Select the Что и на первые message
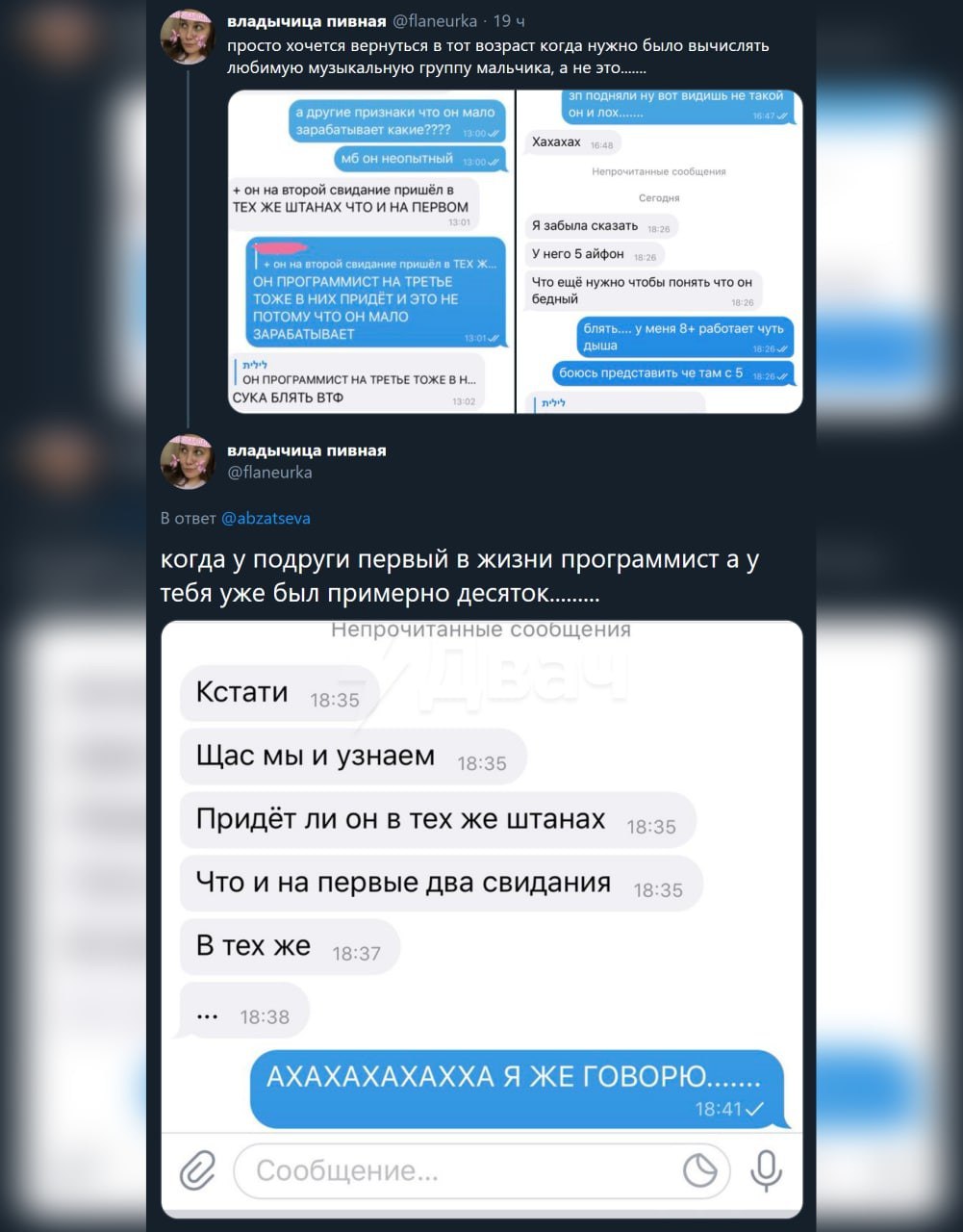This screenshot has width=963, height=1232. click(x=442, y=884)
